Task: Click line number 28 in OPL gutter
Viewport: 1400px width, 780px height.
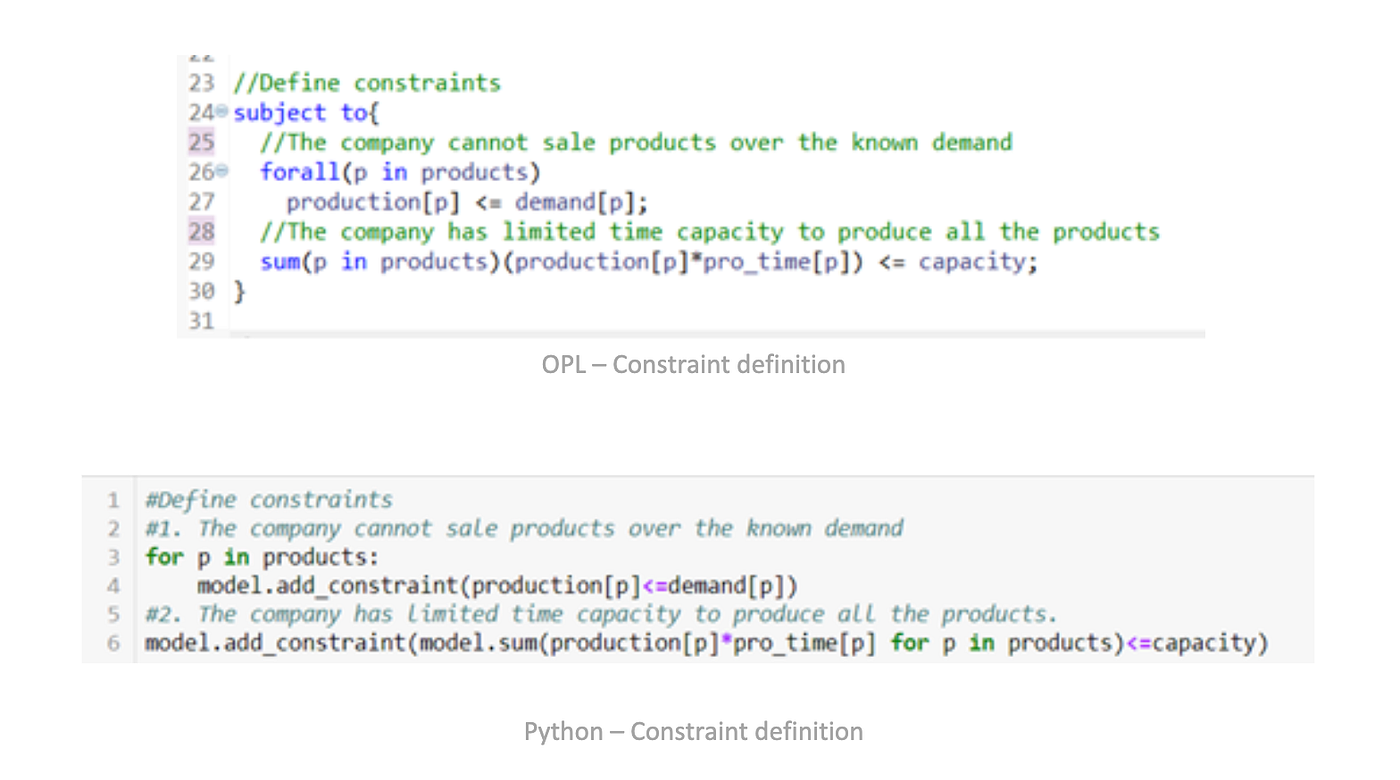Action: (x=201, y=232)
